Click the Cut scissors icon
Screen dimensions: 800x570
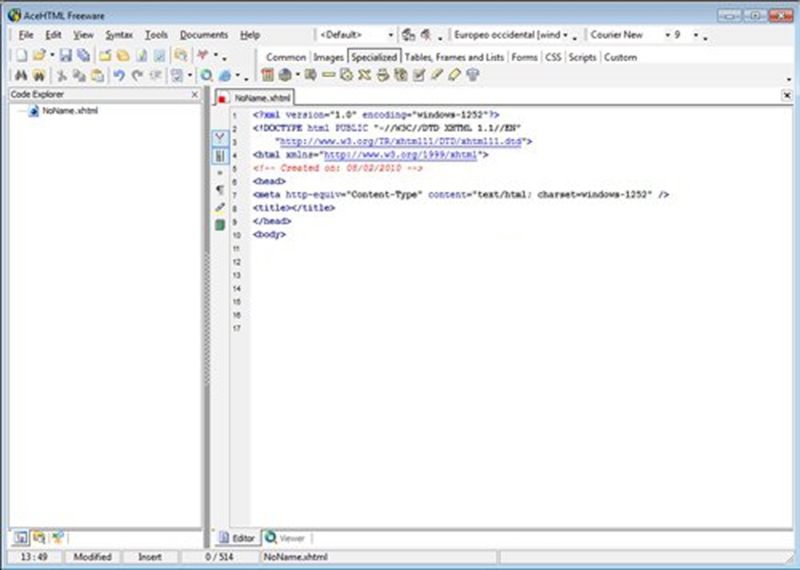point(62,75)
